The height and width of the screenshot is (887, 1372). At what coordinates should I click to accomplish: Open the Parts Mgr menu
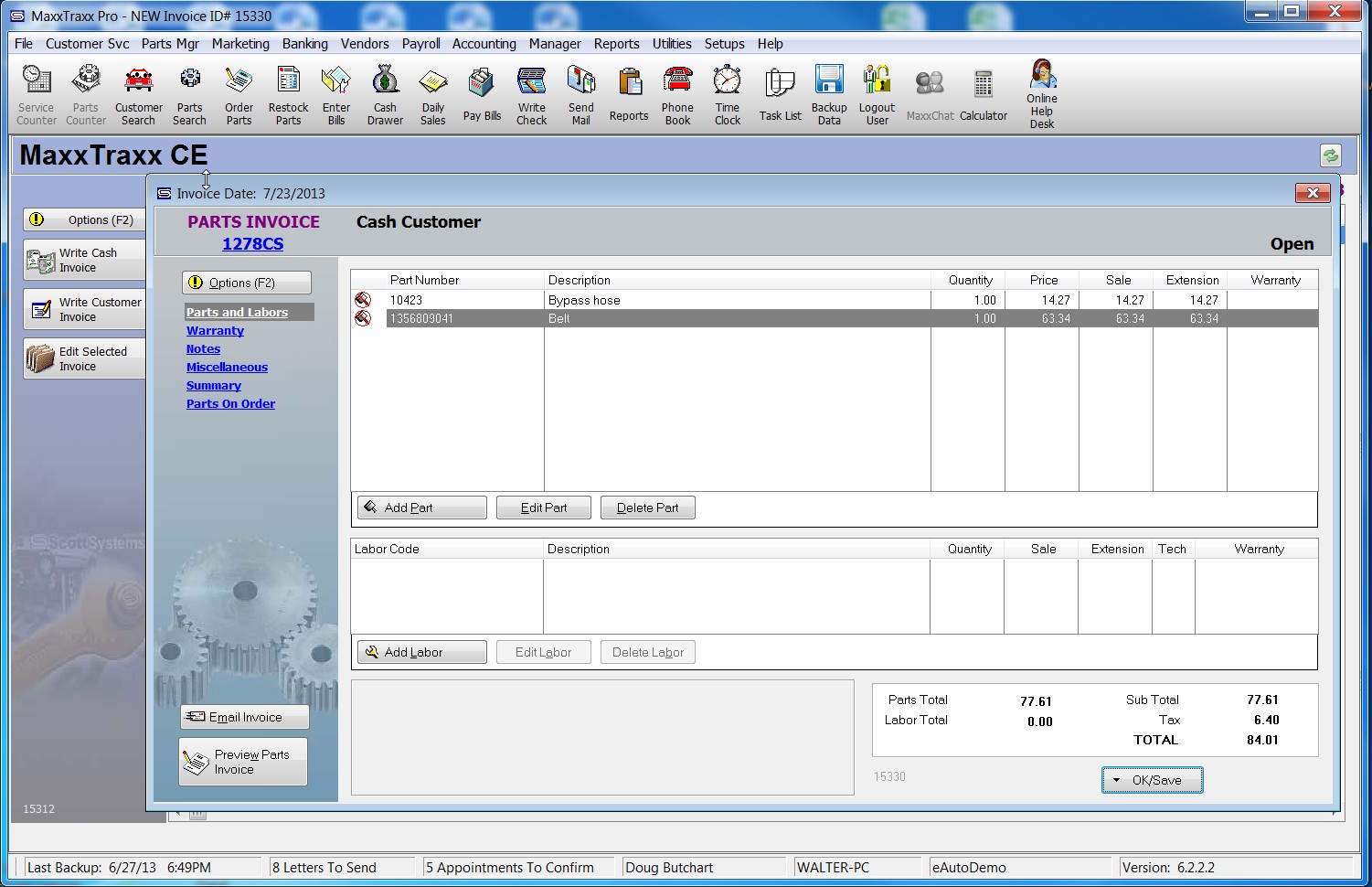pyautogui.click(x=170, y=44)
